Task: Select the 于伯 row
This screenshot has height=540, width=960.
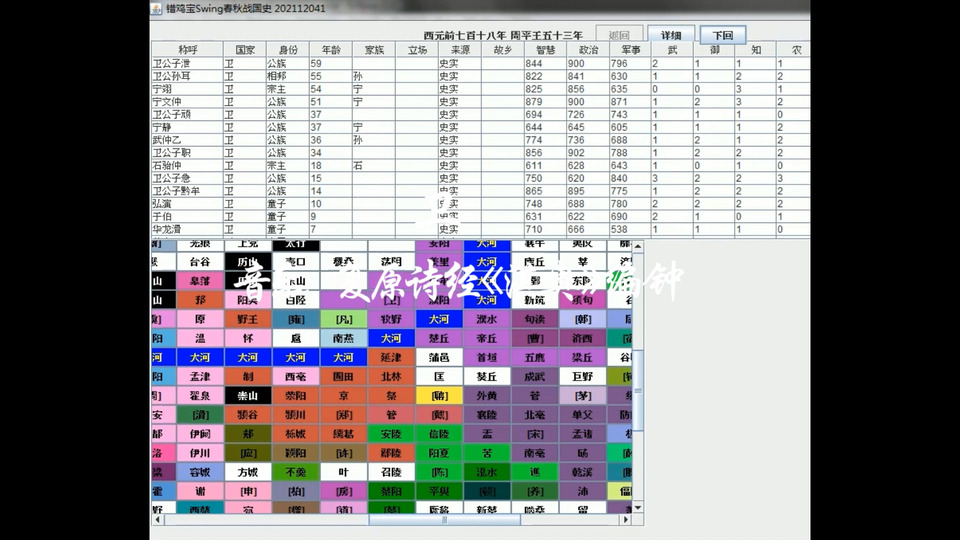Action: coord(481,216)
